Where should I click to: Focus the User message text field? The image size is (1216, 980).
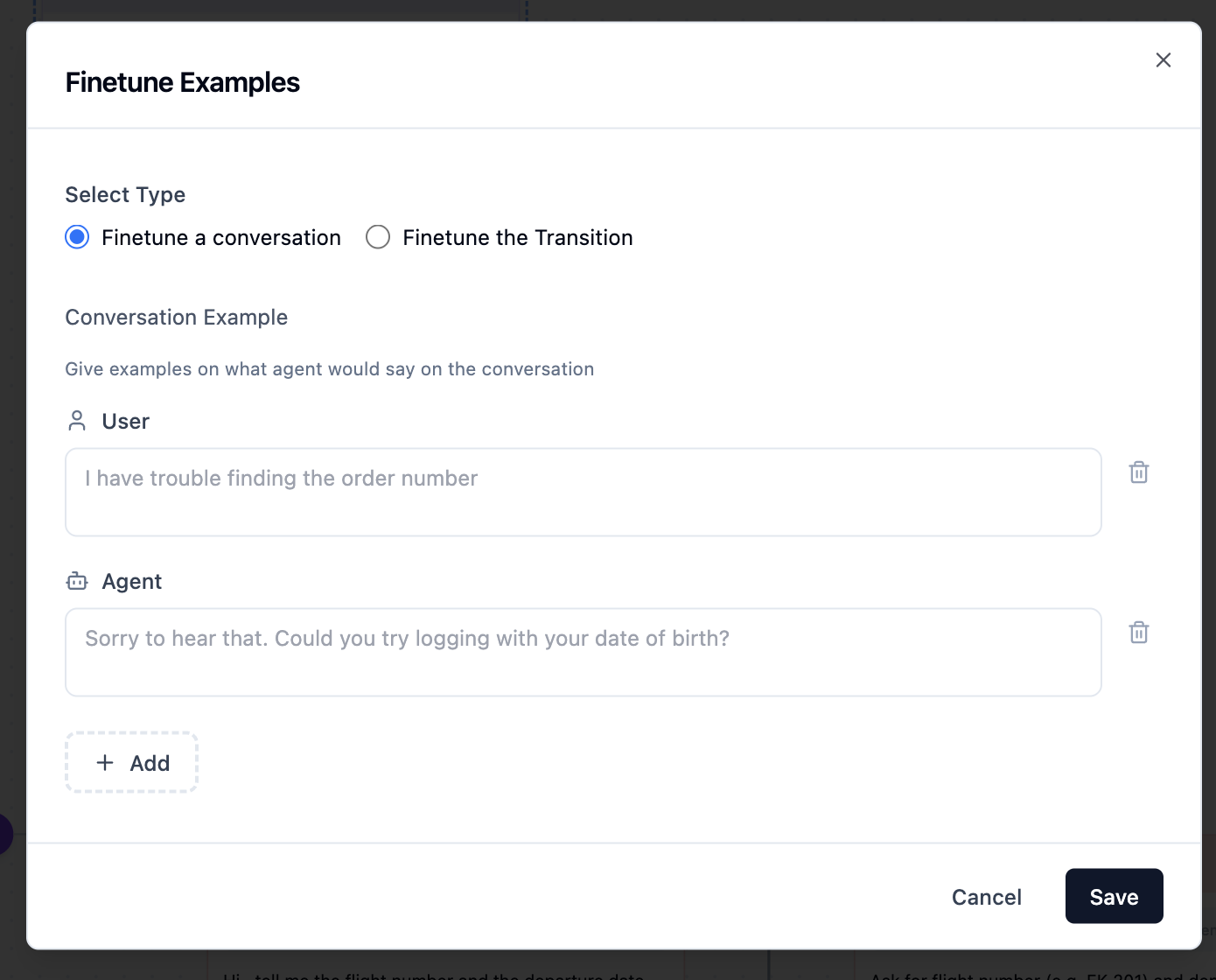tap(583, 492)
